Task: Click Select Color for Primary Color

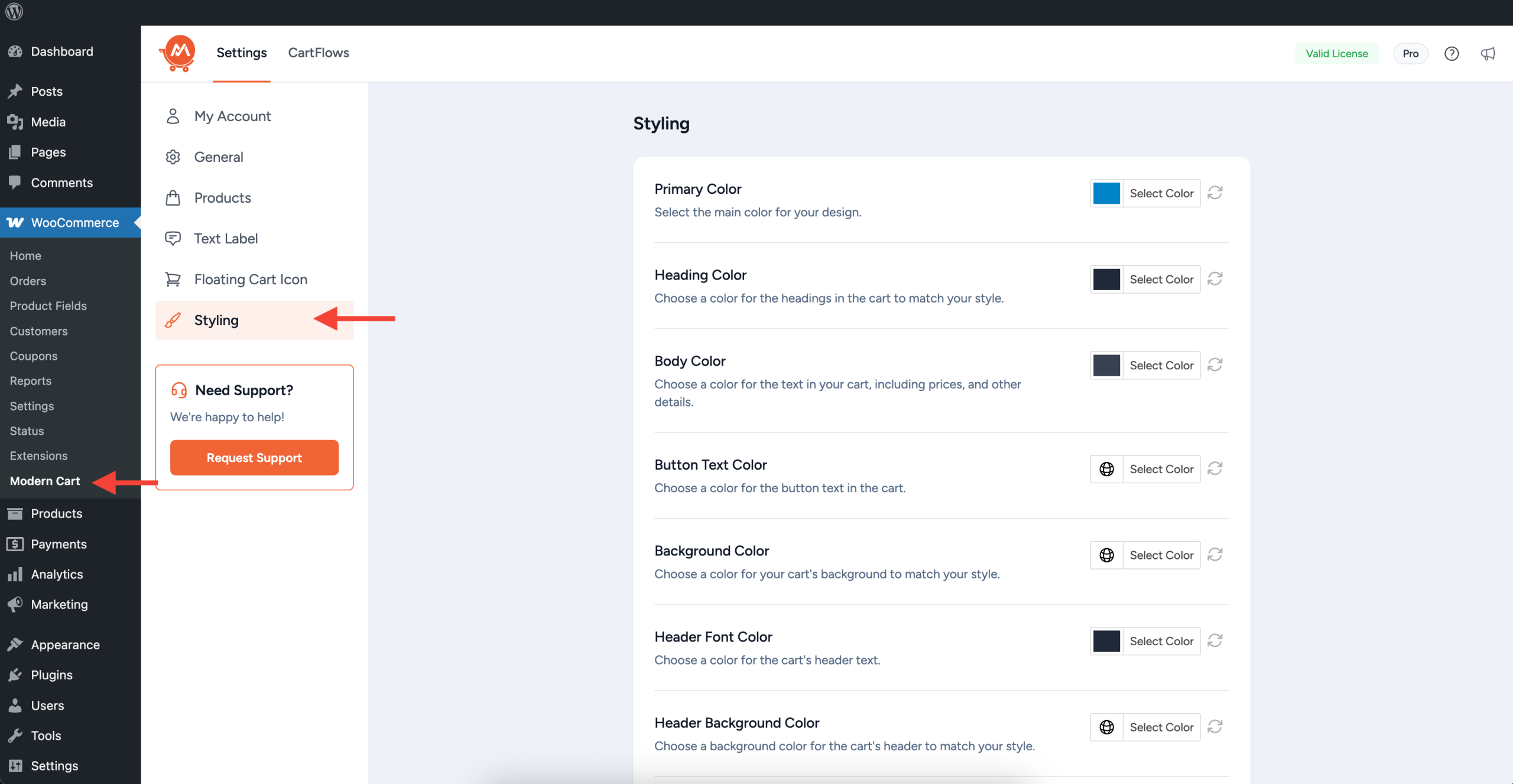Action: (1161, 193)
